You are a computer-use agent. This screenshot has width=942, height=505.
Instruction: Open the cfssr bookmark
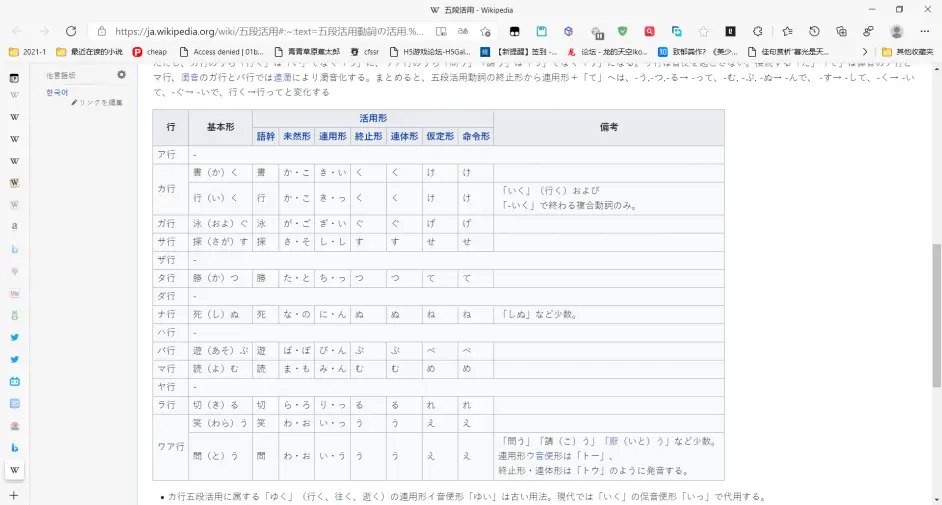click(x=365, y=52)
